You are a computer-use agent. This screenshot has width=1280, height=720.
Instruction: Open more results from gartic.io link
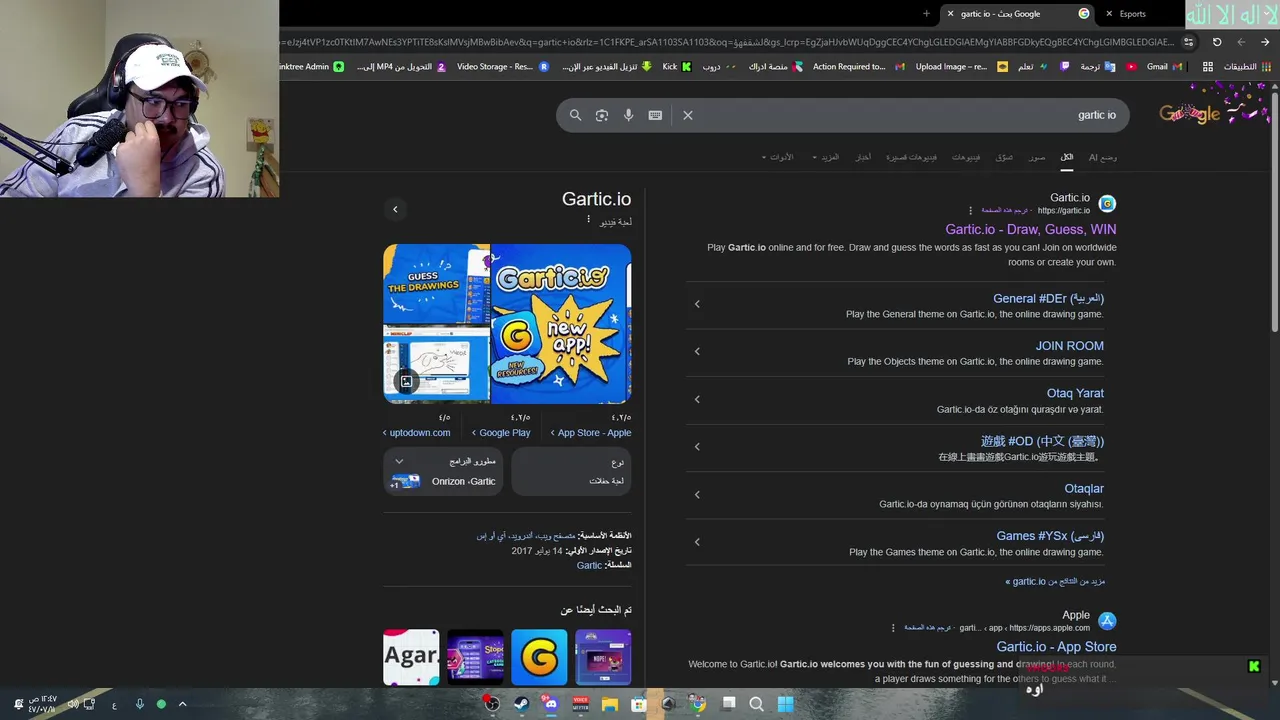click(1055, 581)
